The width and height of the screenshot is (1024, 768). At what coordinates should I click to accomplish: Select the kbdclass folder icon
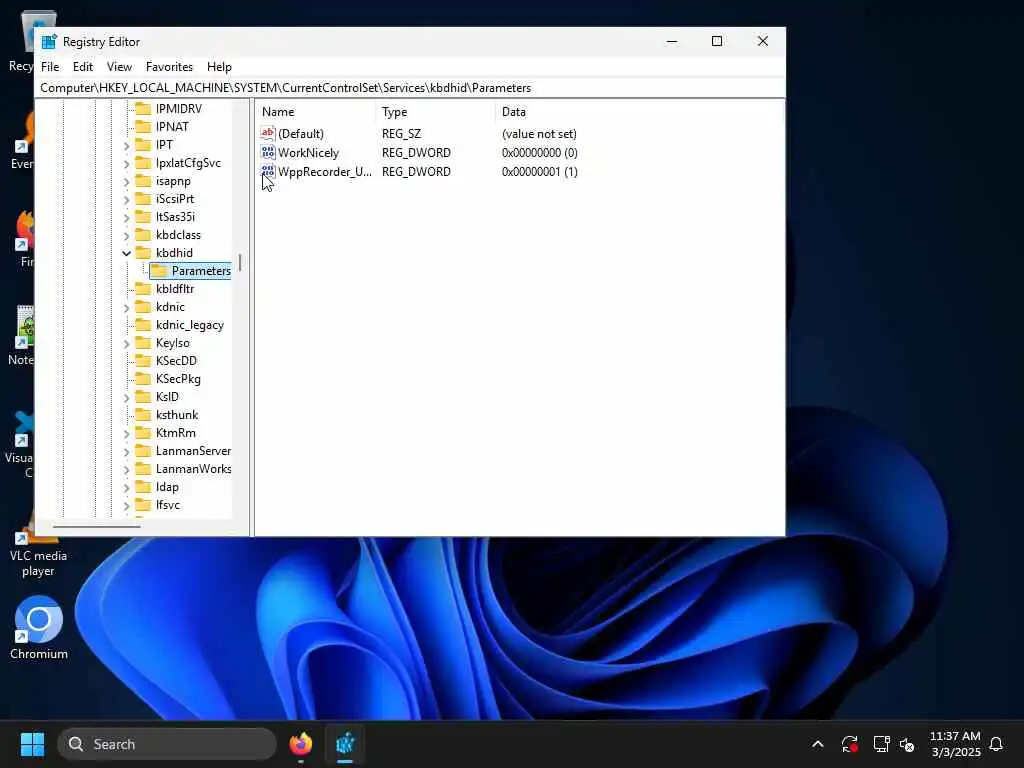[x=142, y=234]
